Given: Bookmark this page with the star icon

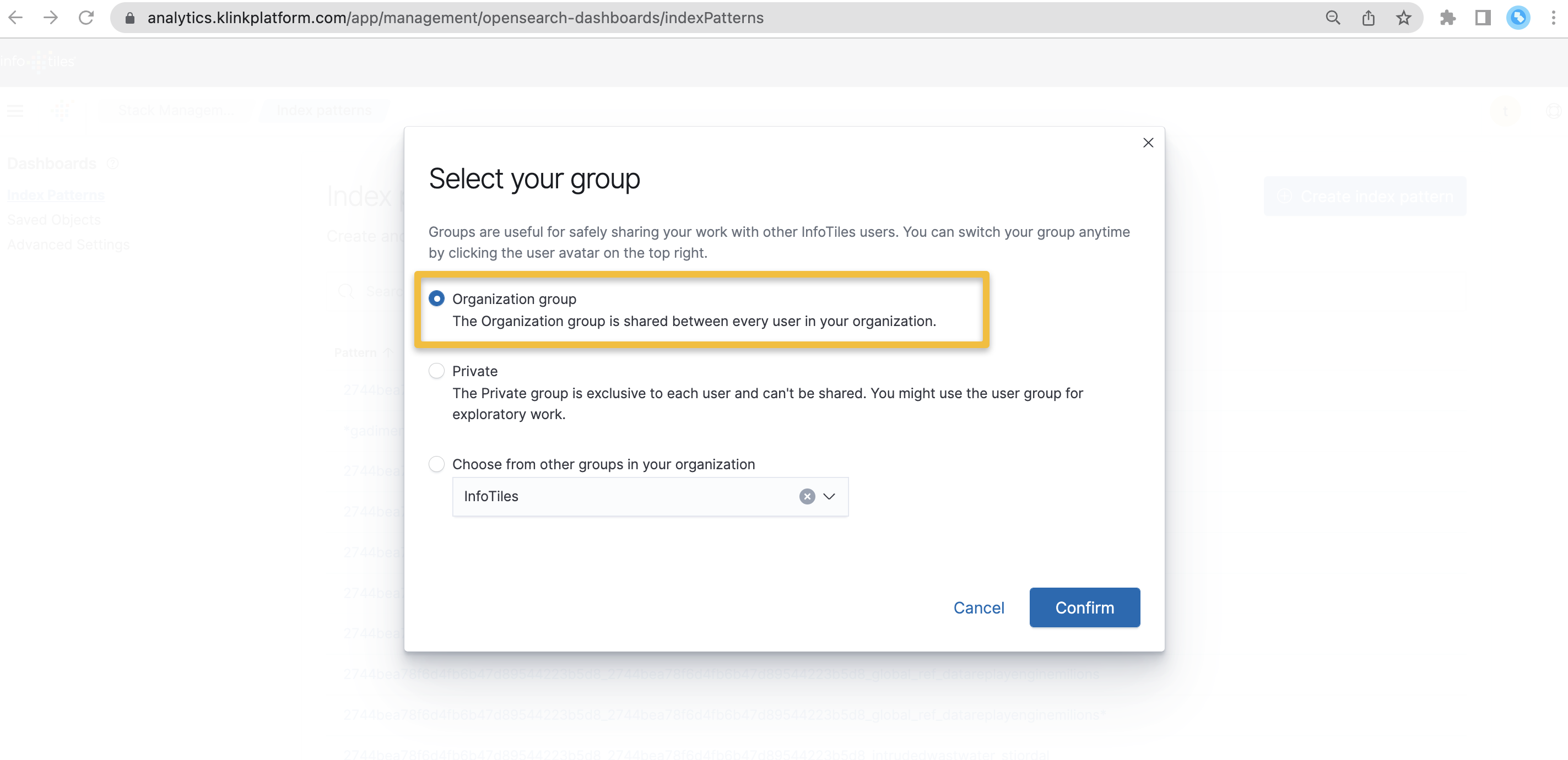Looking at the screenshot, I should point(1404,18).
